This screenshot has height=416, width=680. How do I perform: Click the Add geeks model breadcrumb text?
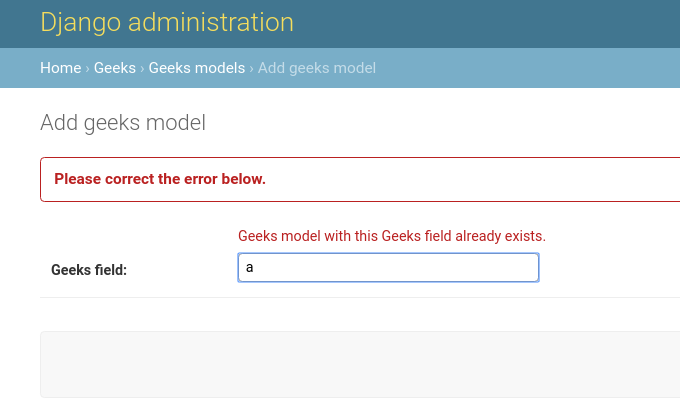pos(317,68)
